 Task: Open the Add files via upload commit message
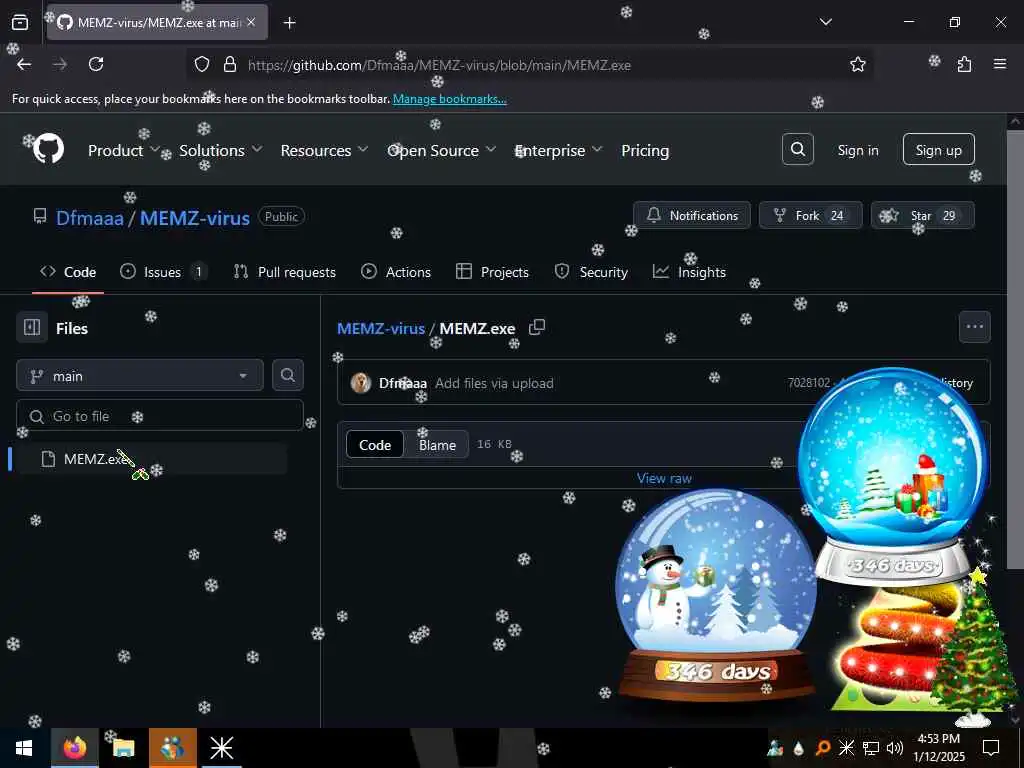(494, 383)
